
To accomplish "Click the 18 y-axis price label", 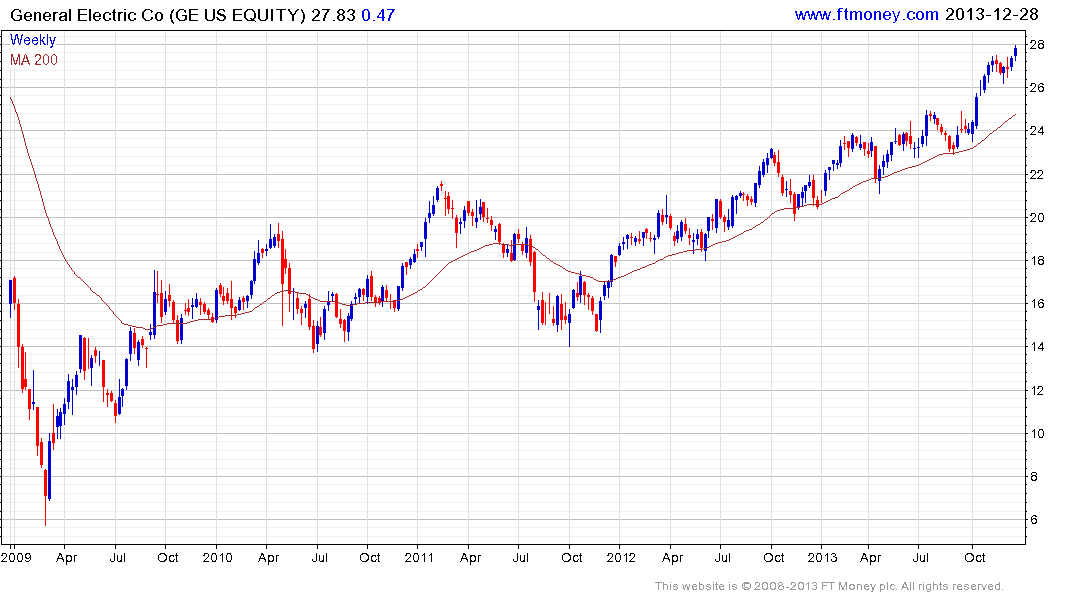I will click(x=1037, y=261).
